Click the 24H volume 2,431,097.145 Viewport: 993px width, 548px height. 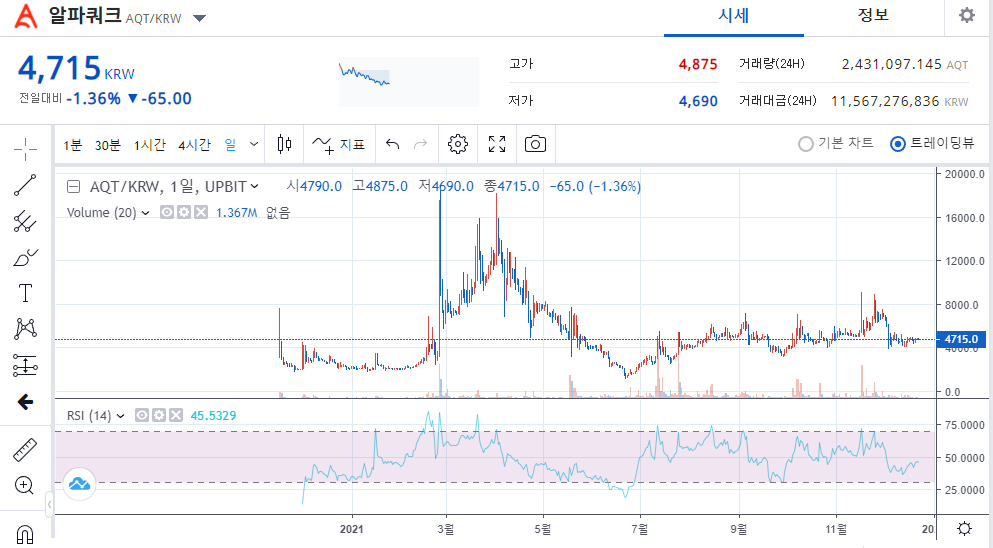[x=892, y=65]
